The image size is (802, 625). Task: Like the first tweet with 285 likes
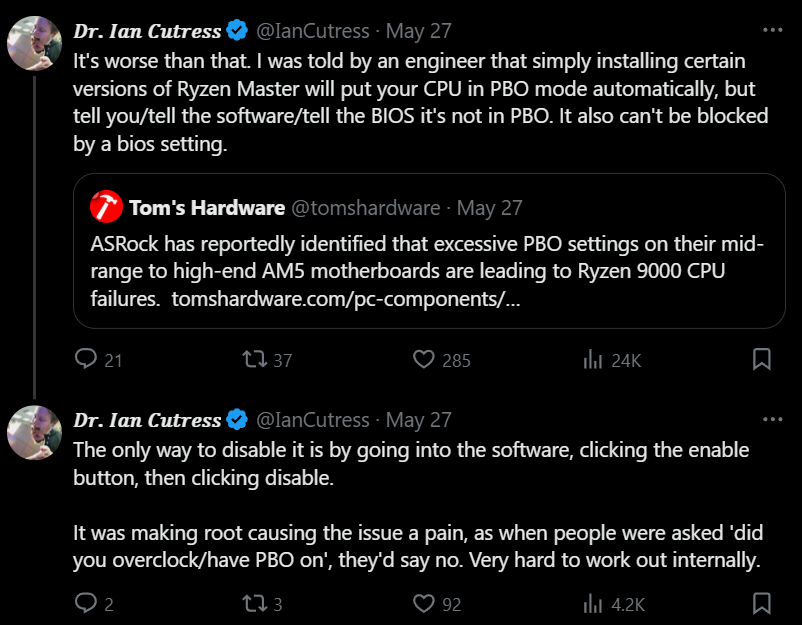pos(441,360)
